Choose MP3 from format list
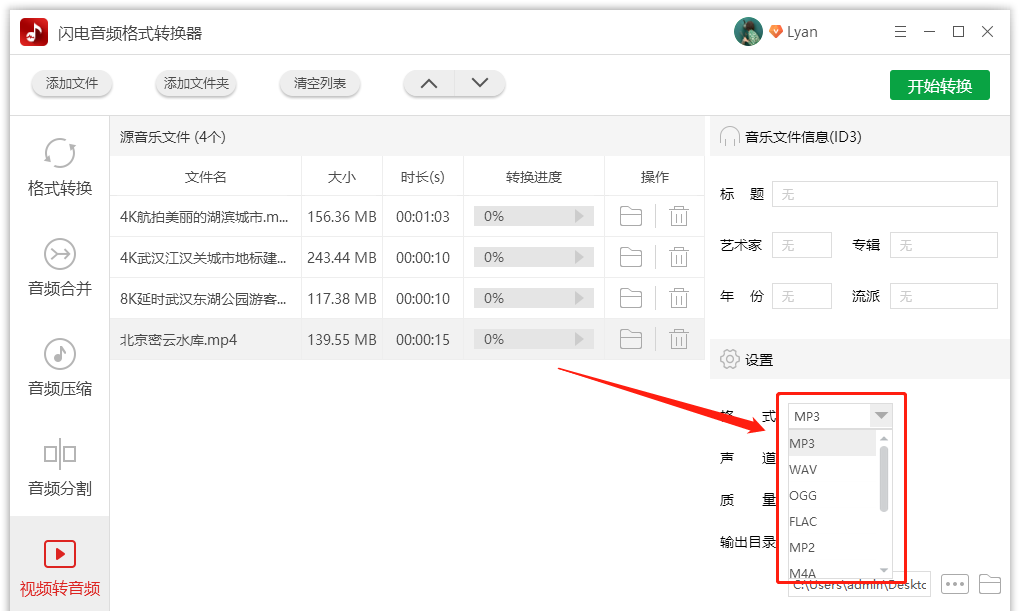The image size is (1020, 612). click(831, 444)
